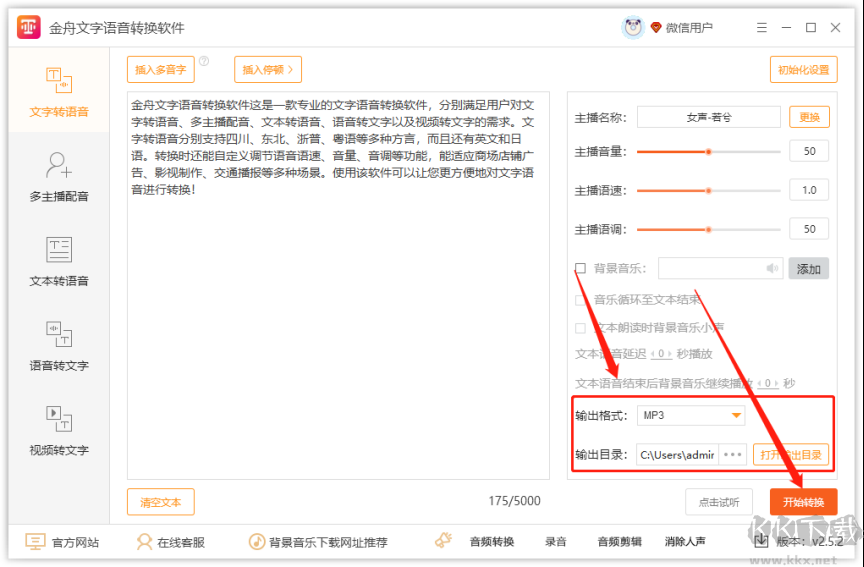This screenshot has height=567, width=864.
Task: Click the 文本语音延迟 seconds stepper
Action: point(661,354)
